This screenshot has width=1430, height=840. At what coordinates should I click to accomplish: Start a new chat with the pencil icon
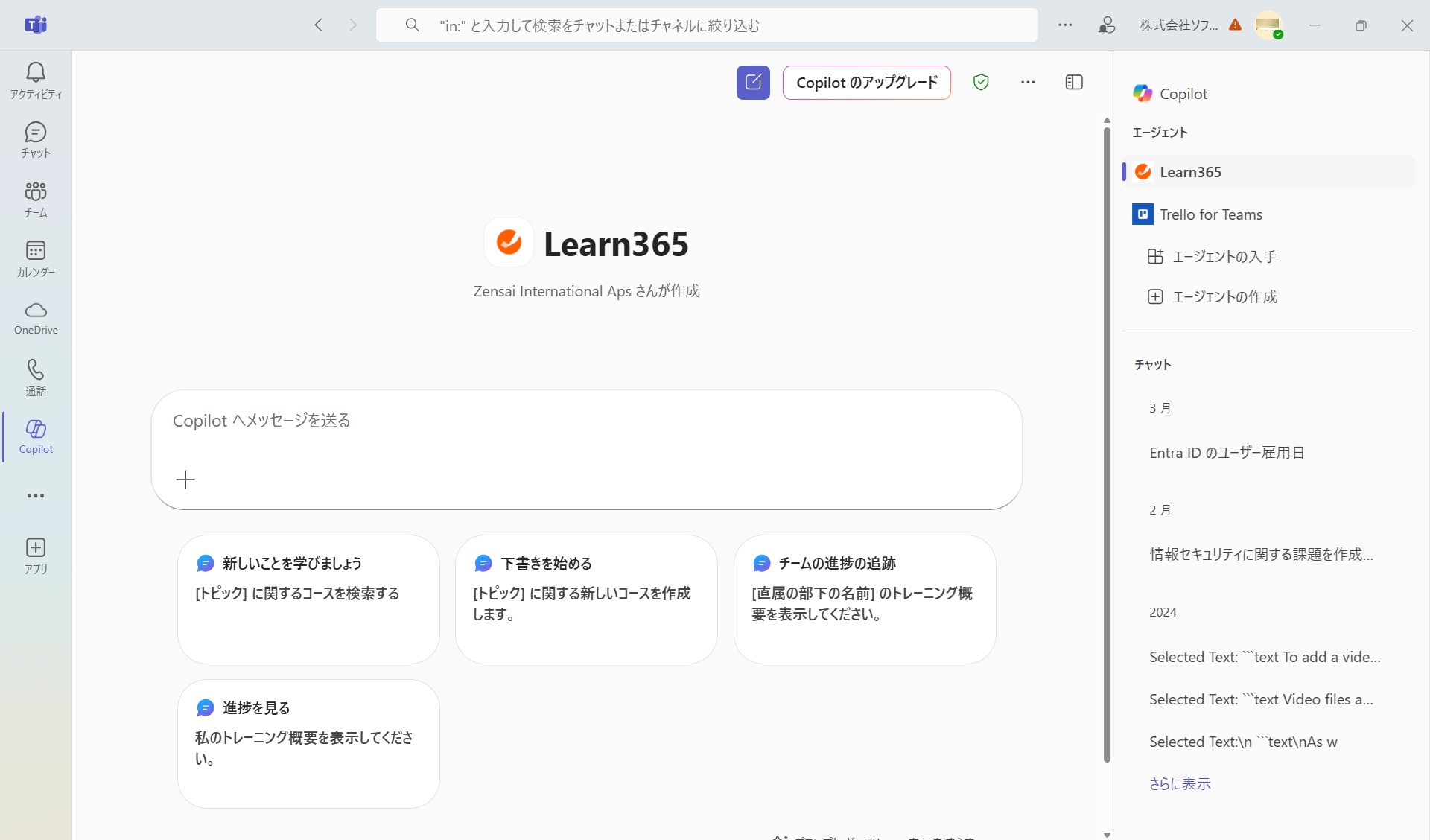click(x=752, y=82)
